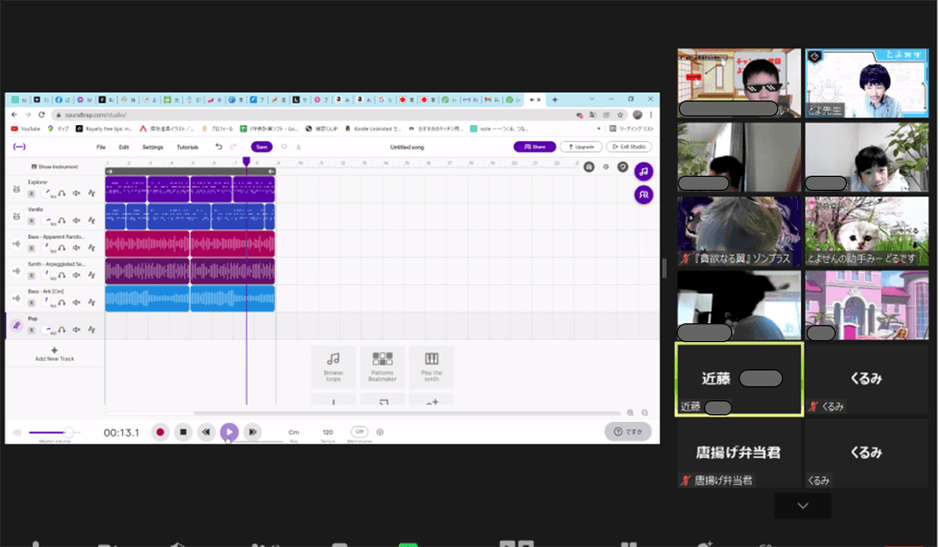Open the purple collaborators button

(x=643, y=194)
